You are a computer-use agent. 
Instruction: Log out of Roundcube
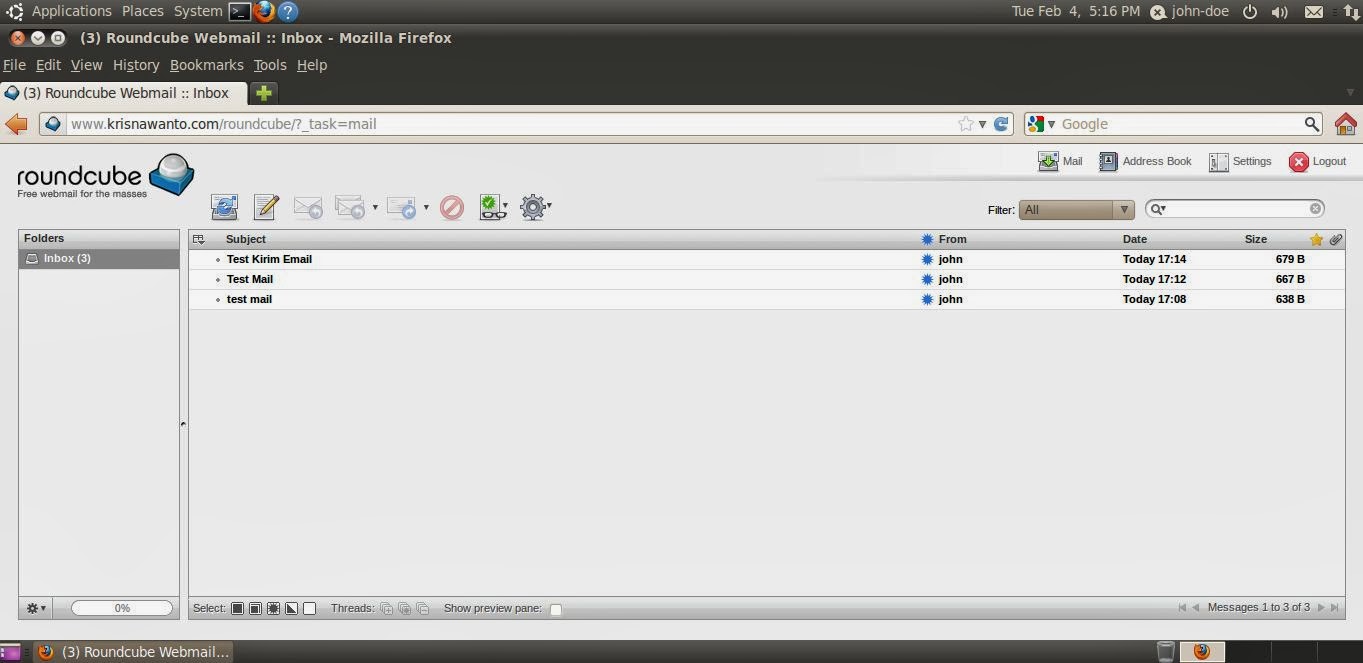[1317, 161]
